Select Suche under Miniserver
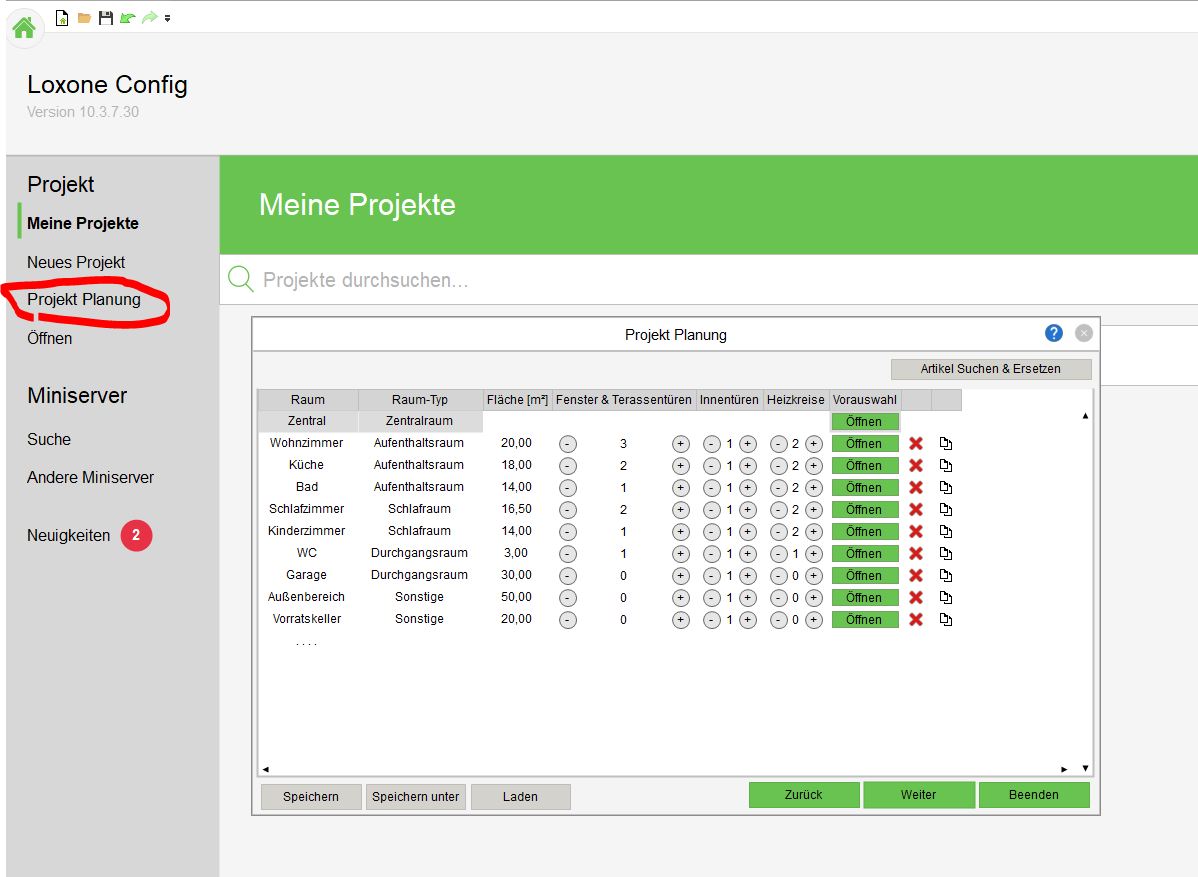The height and width of the screenshot is (877, 1198). click(49, 439)
